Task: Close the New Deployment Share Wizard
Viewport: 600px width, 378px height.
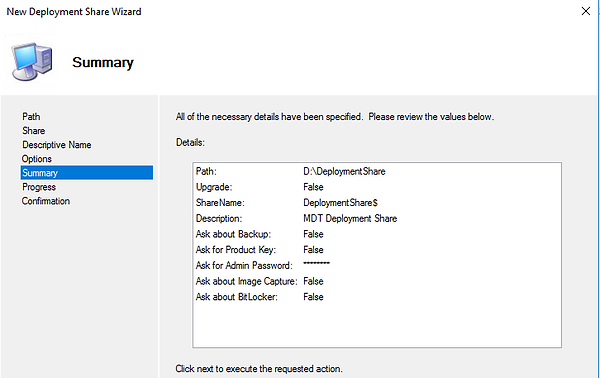Action: tap(585, 11)
